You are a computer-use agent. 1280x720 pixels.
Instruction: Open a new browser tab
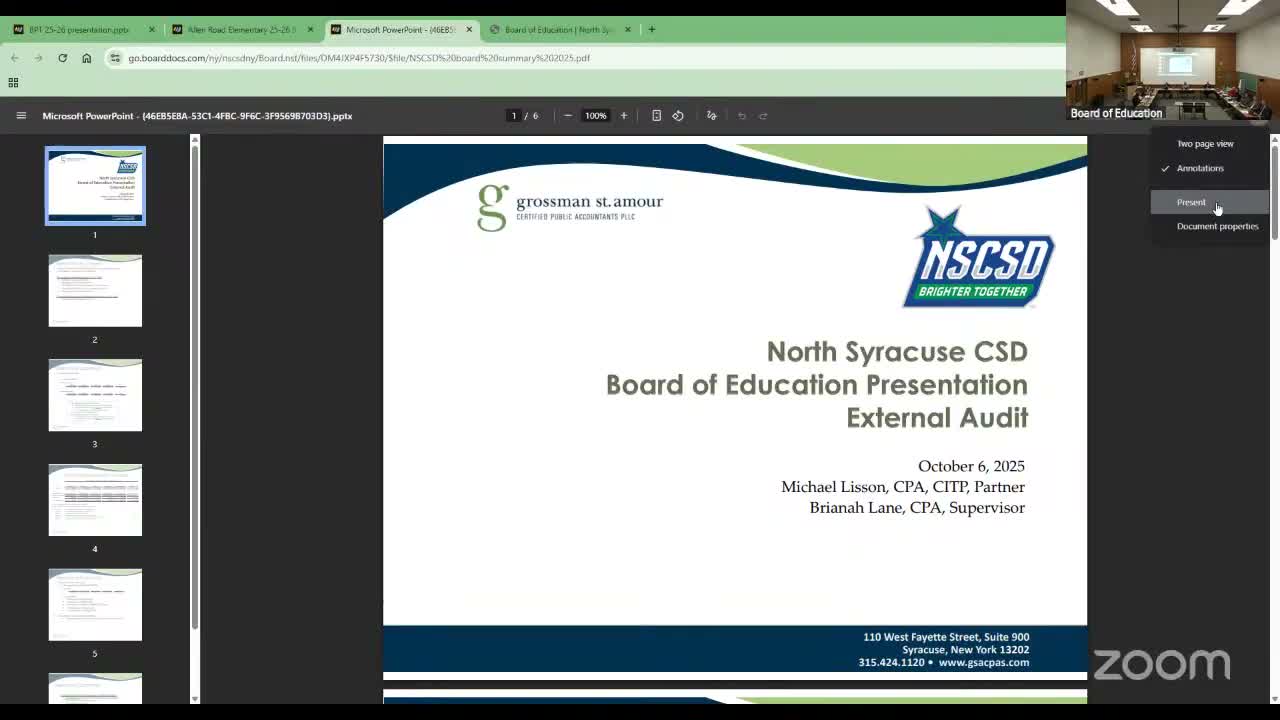click(652, 30)
